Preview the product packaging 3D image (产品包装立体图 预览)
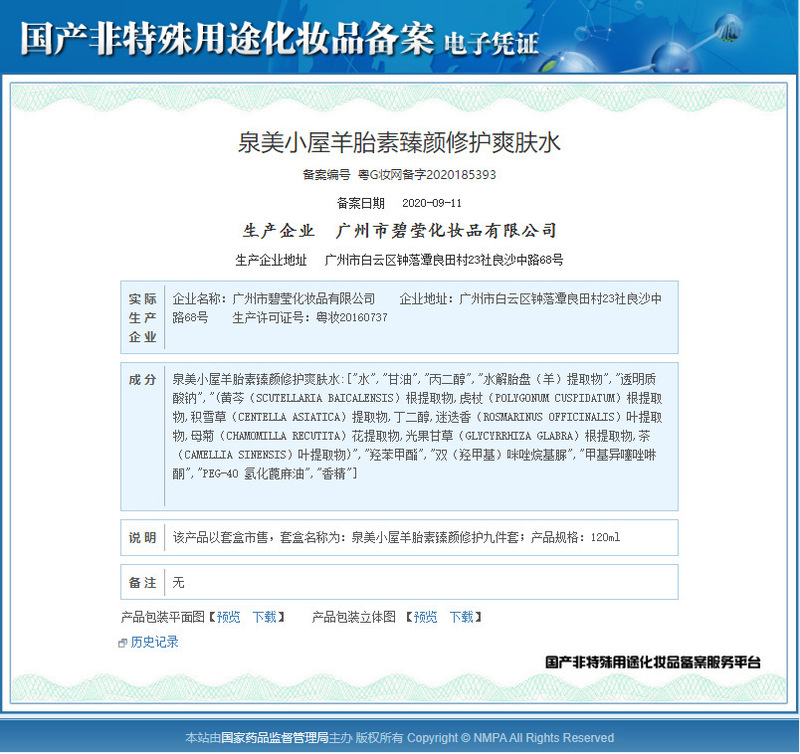Viewport: 800px width, 754px height. tap(425, 617)
